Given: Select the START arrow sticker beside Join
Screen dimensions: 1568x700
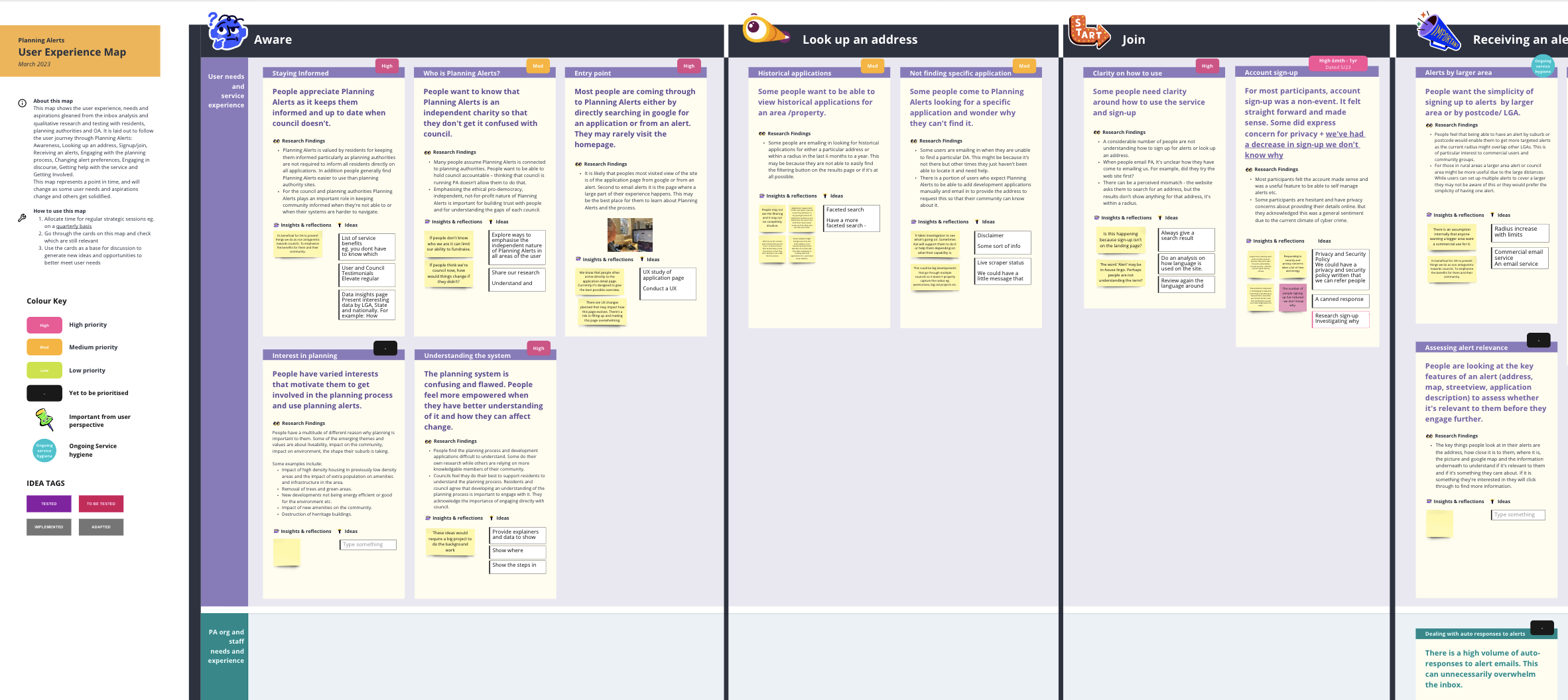Looking at the screenshot, I should 1088,32.
